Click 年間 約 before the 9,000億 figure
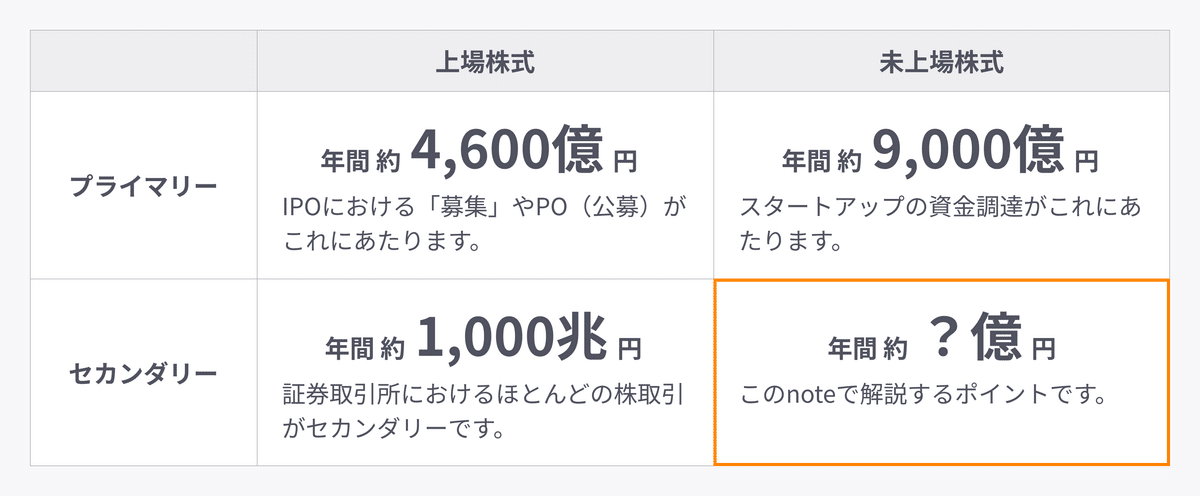The image size is (1200, 496). coord(821,159)
